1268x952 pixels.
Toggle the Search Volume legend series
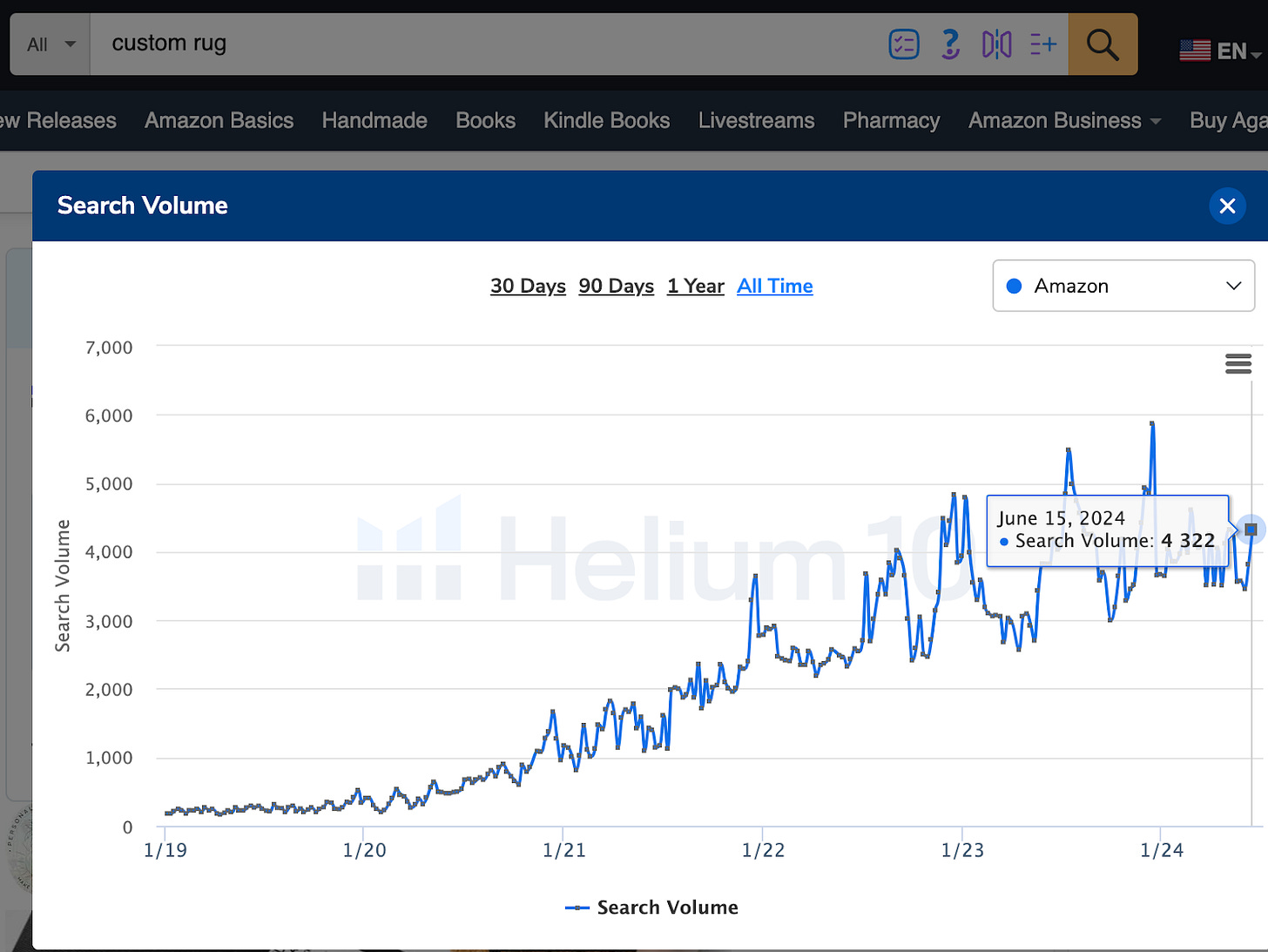coord(651,908)
